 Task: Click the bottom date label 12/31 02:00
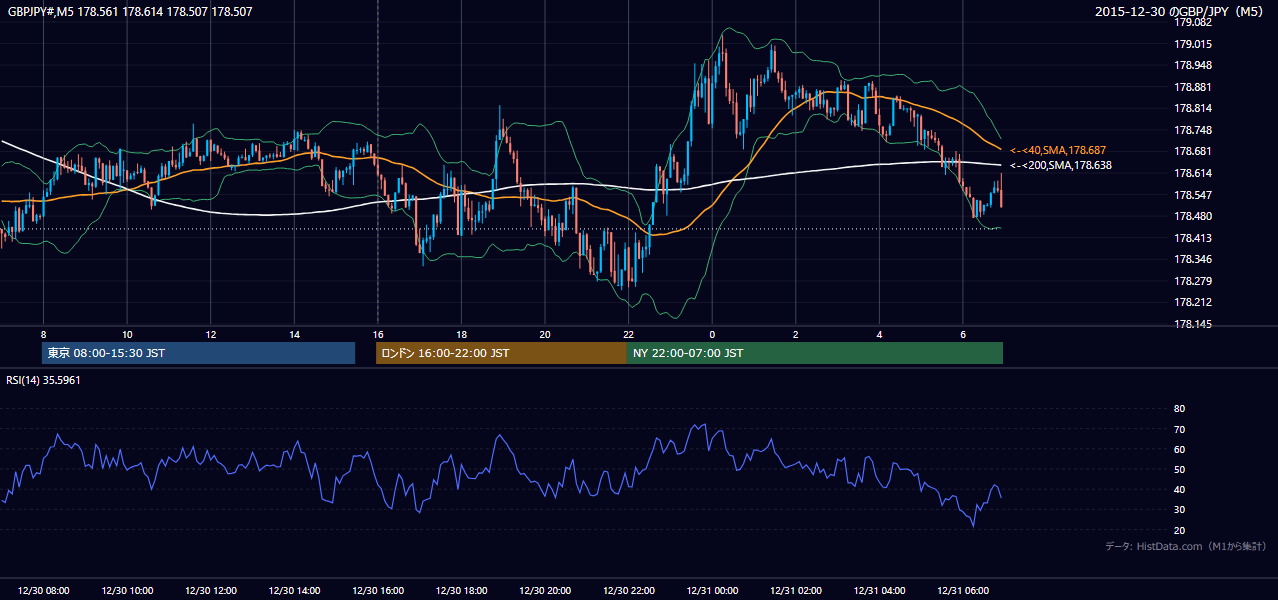(x=795, y=591)
